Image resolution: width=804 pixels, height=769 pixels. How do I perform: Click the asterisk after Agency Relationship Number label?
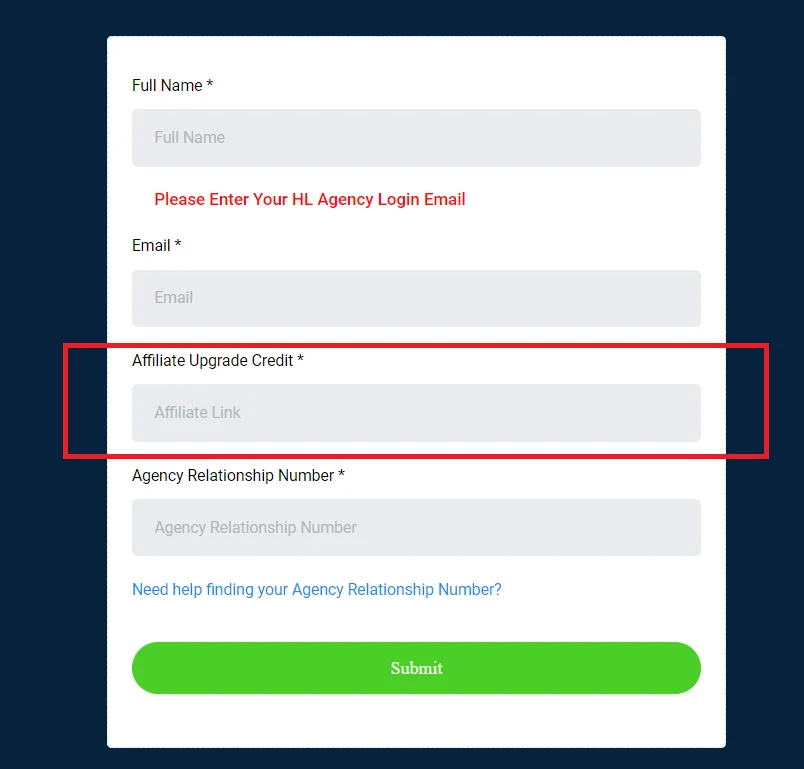click(x=341, y=473)
